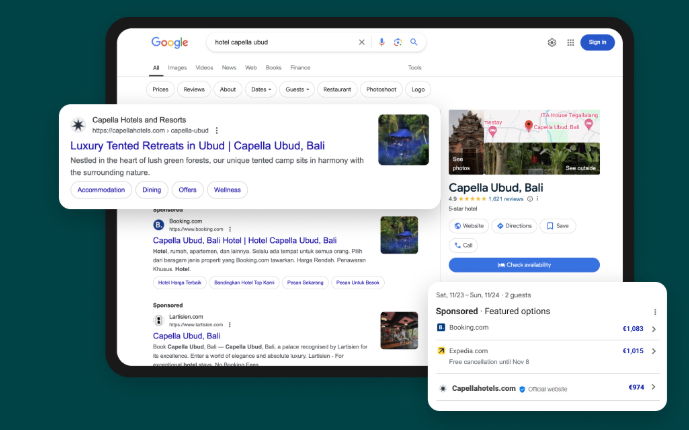Click the Sign in button

(597, 42)
